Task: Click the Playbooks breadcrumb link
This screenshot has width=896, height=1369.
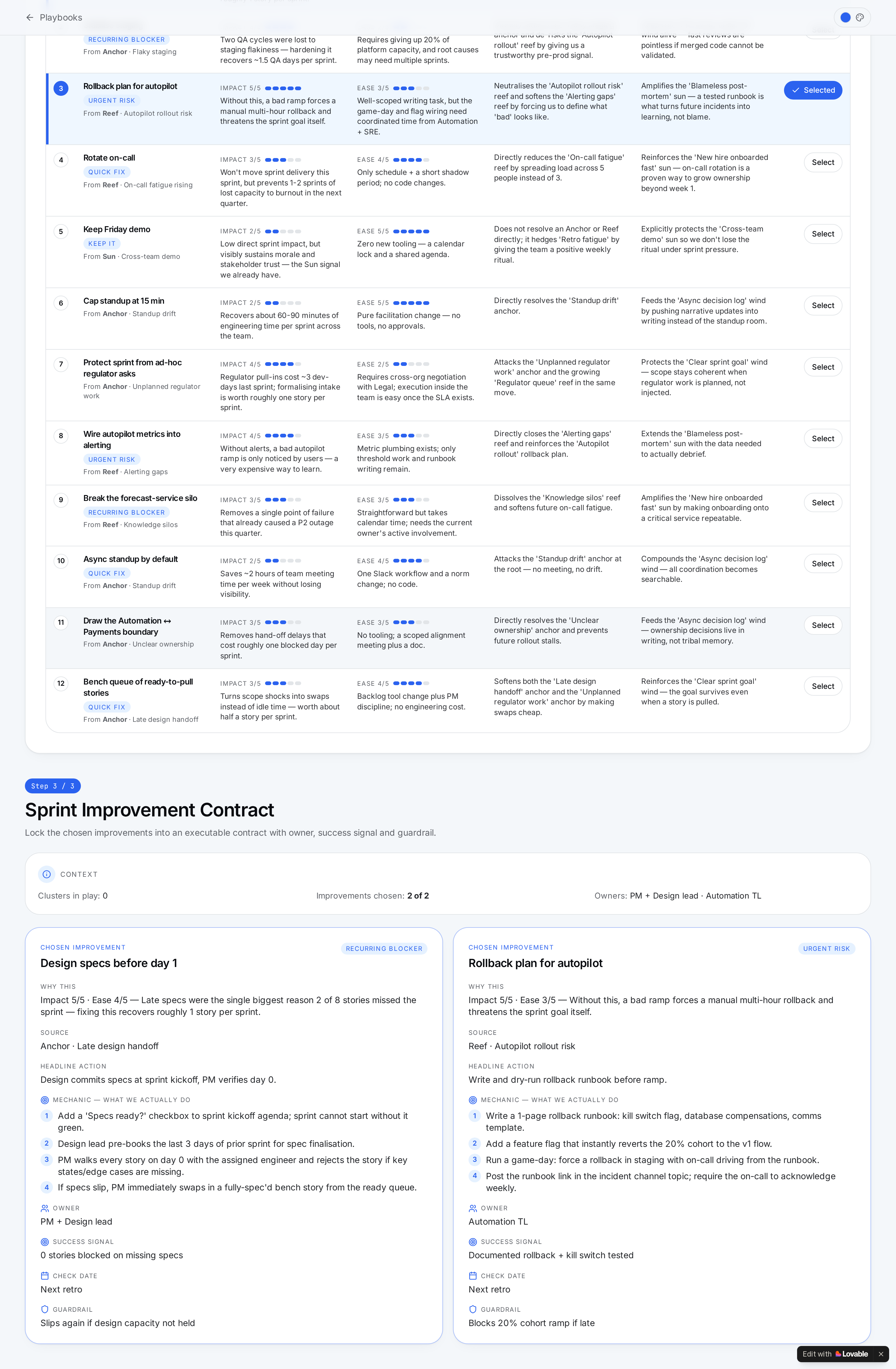Action: (61, 17)
